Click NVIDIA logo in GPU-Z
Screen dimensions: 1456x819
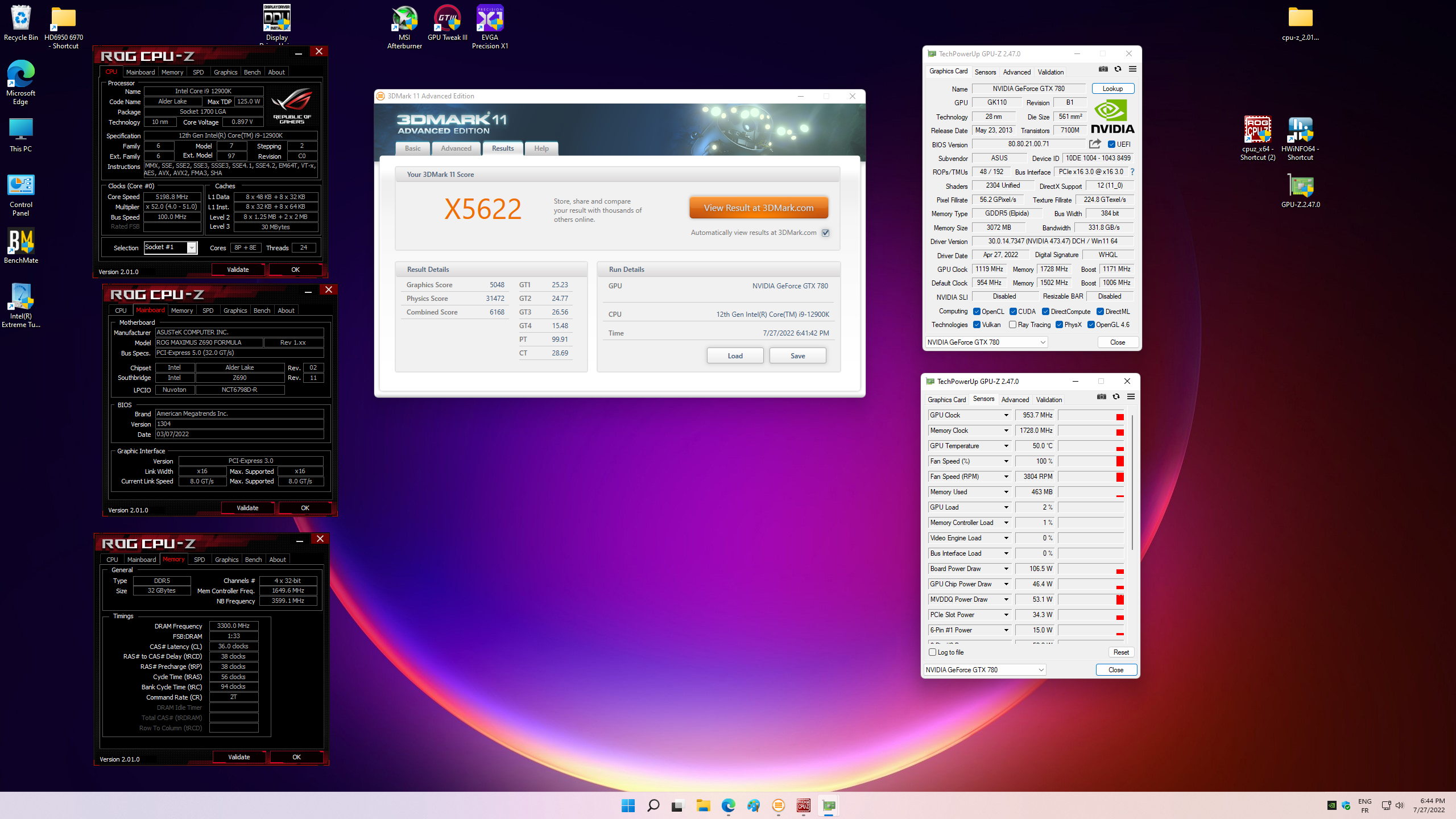point(1112,117)
